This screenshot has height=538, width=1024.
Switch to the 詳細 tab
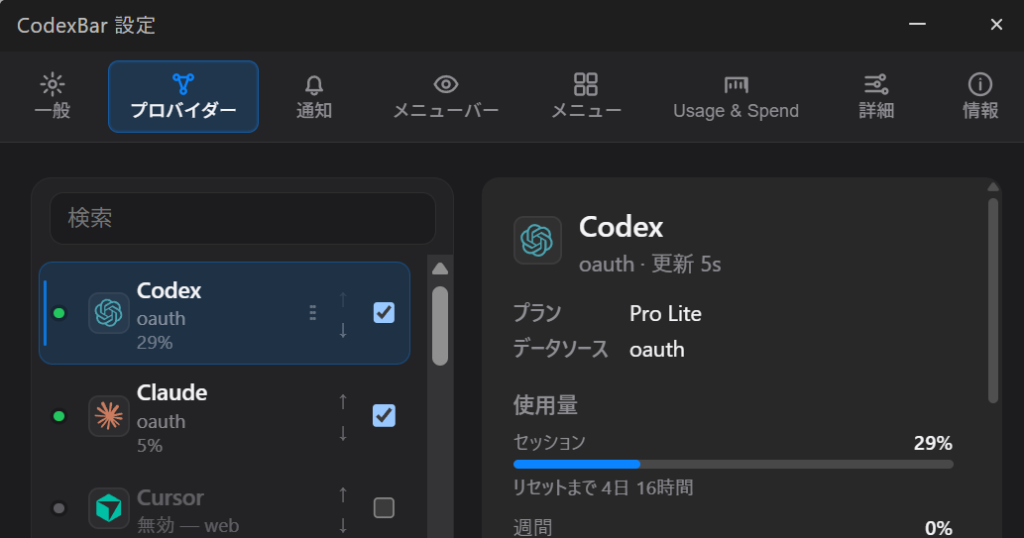point(876,97)
